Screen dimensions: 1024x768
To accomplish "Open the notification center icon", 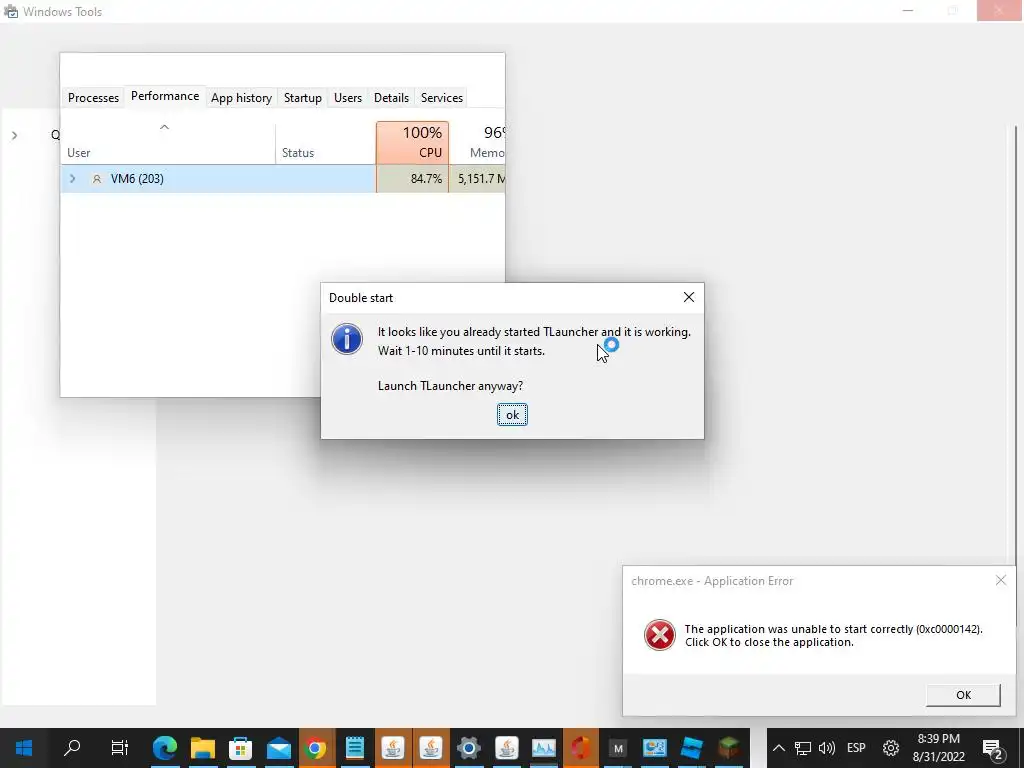I will click(993, 748).
